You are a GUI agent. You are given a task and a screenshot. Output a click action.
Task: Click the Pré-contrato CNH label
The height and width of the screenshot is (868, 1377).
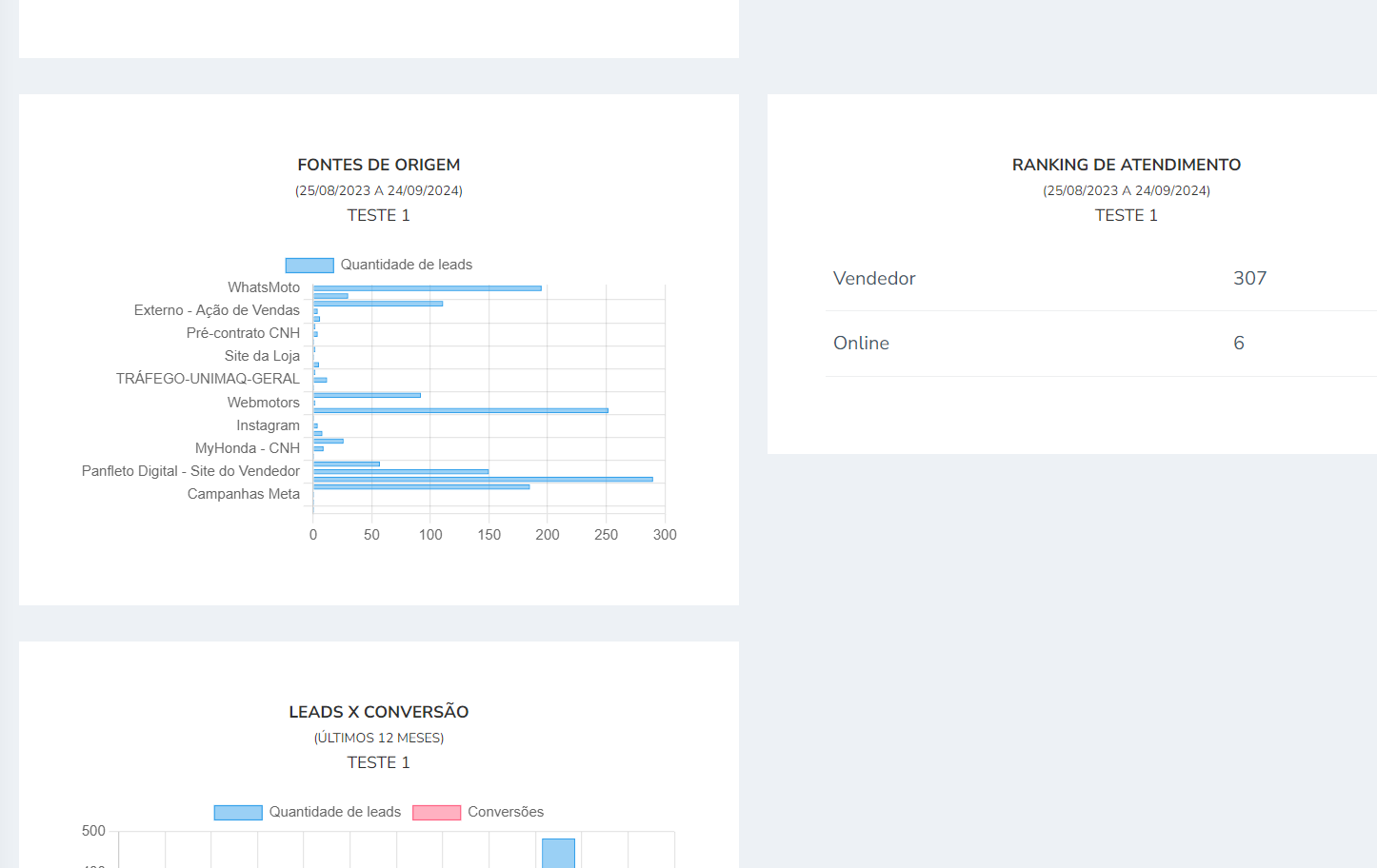coord(243,333)
